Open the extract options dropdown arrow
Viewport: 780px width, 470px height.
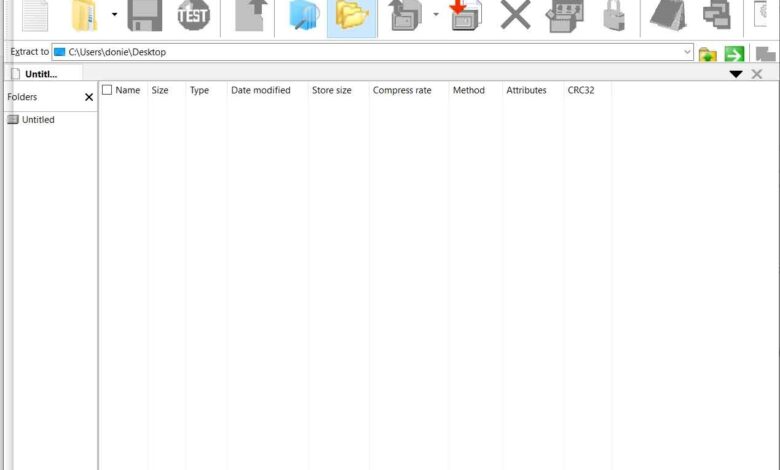tap(436, 14)
